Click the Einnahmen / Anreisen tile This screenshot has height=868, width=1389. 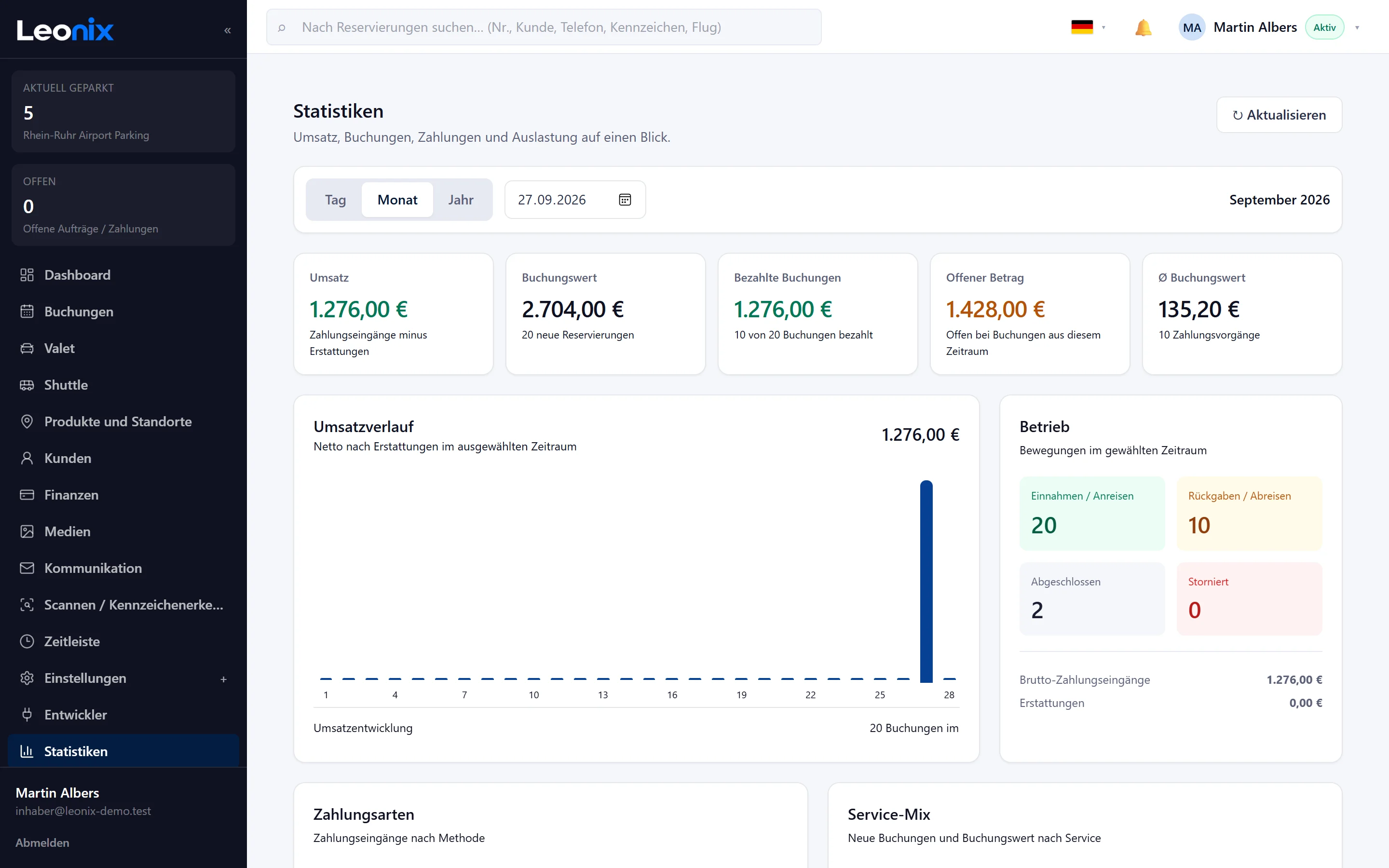pyautogui.click(x=1092, y=513)
